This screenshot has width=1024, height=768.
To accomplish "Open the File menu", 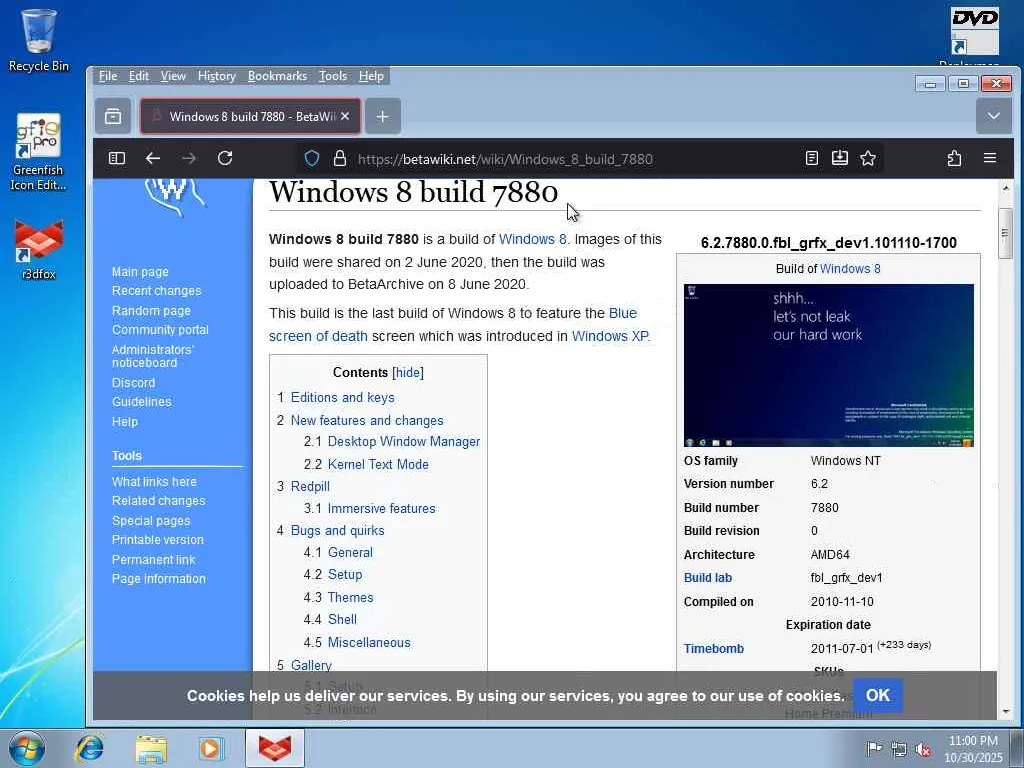I will pos(108,76).
